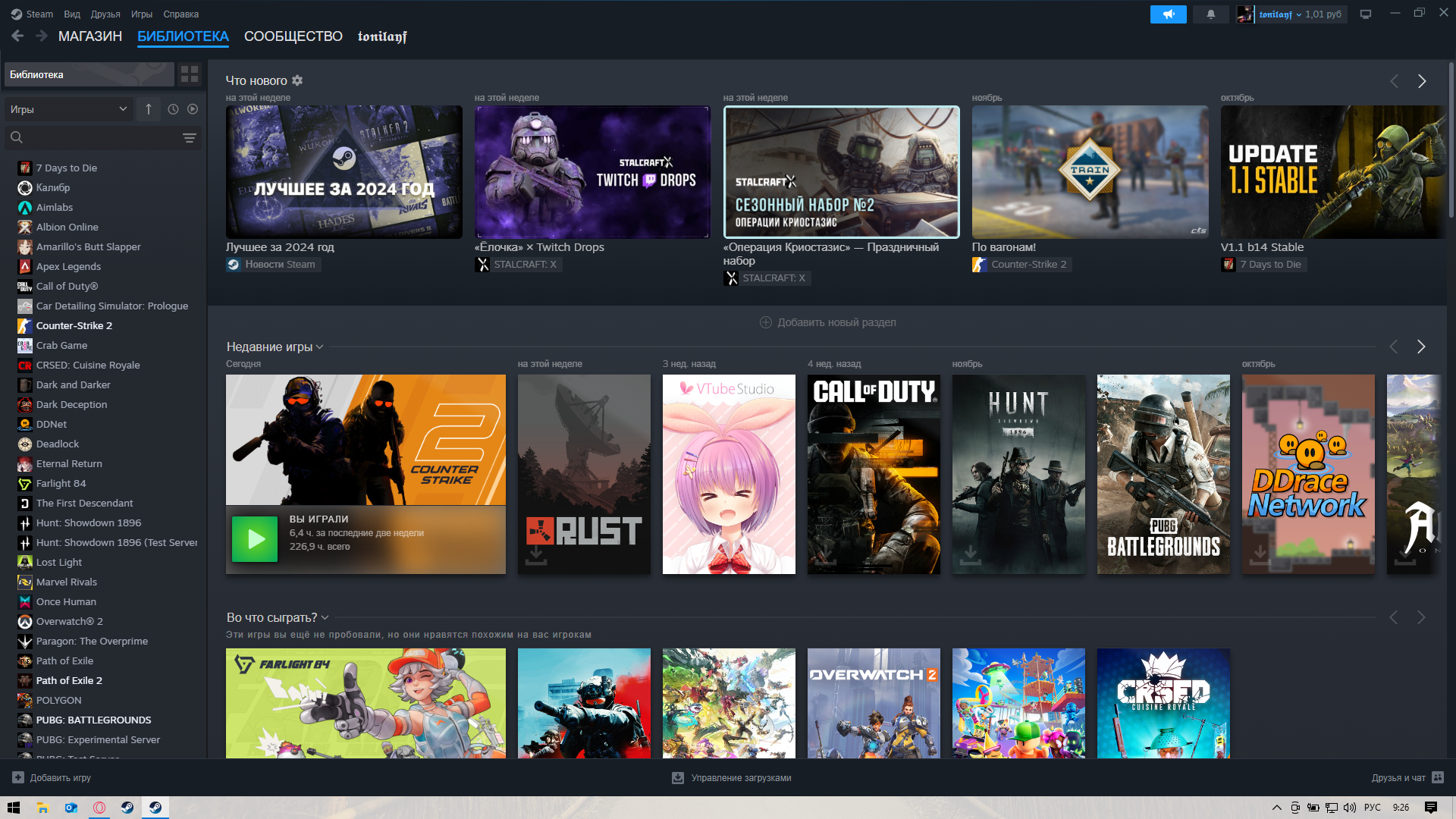Switch library to grid view icon
The width and height of the screenshot is (1456, 819).
pos(190,74)
